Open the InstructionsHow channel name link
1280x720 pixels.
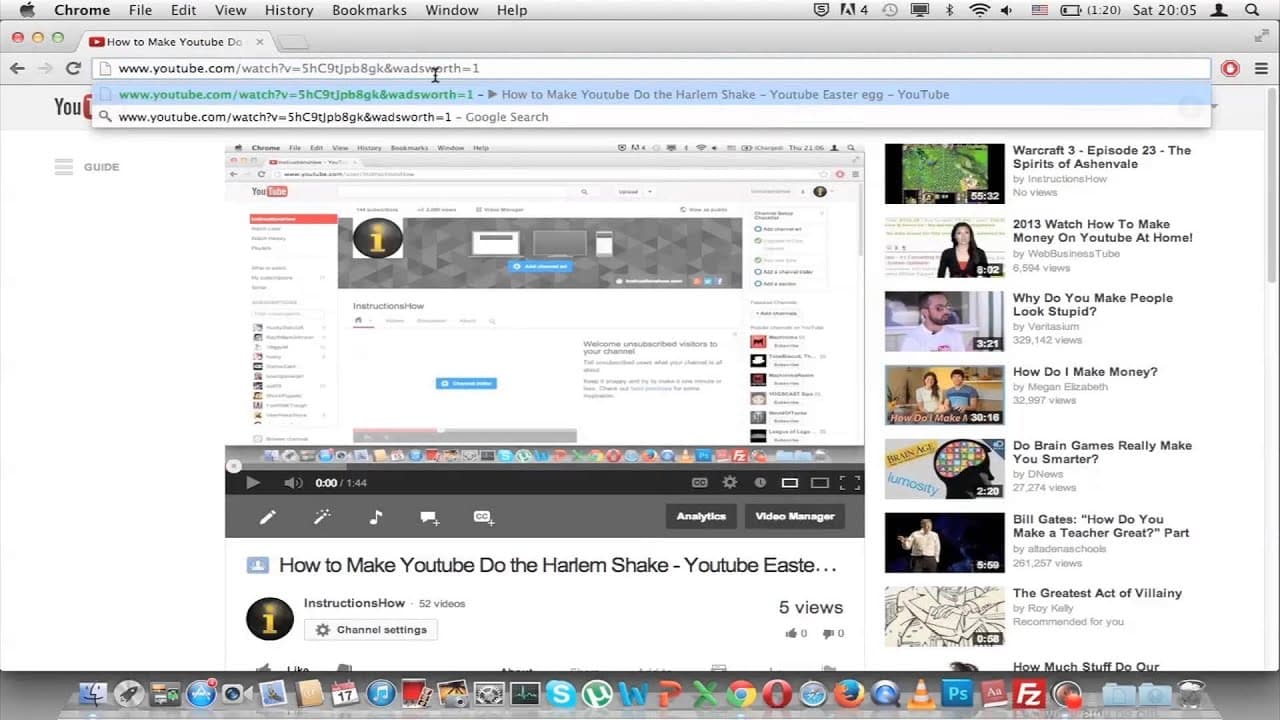pos(354,603)
